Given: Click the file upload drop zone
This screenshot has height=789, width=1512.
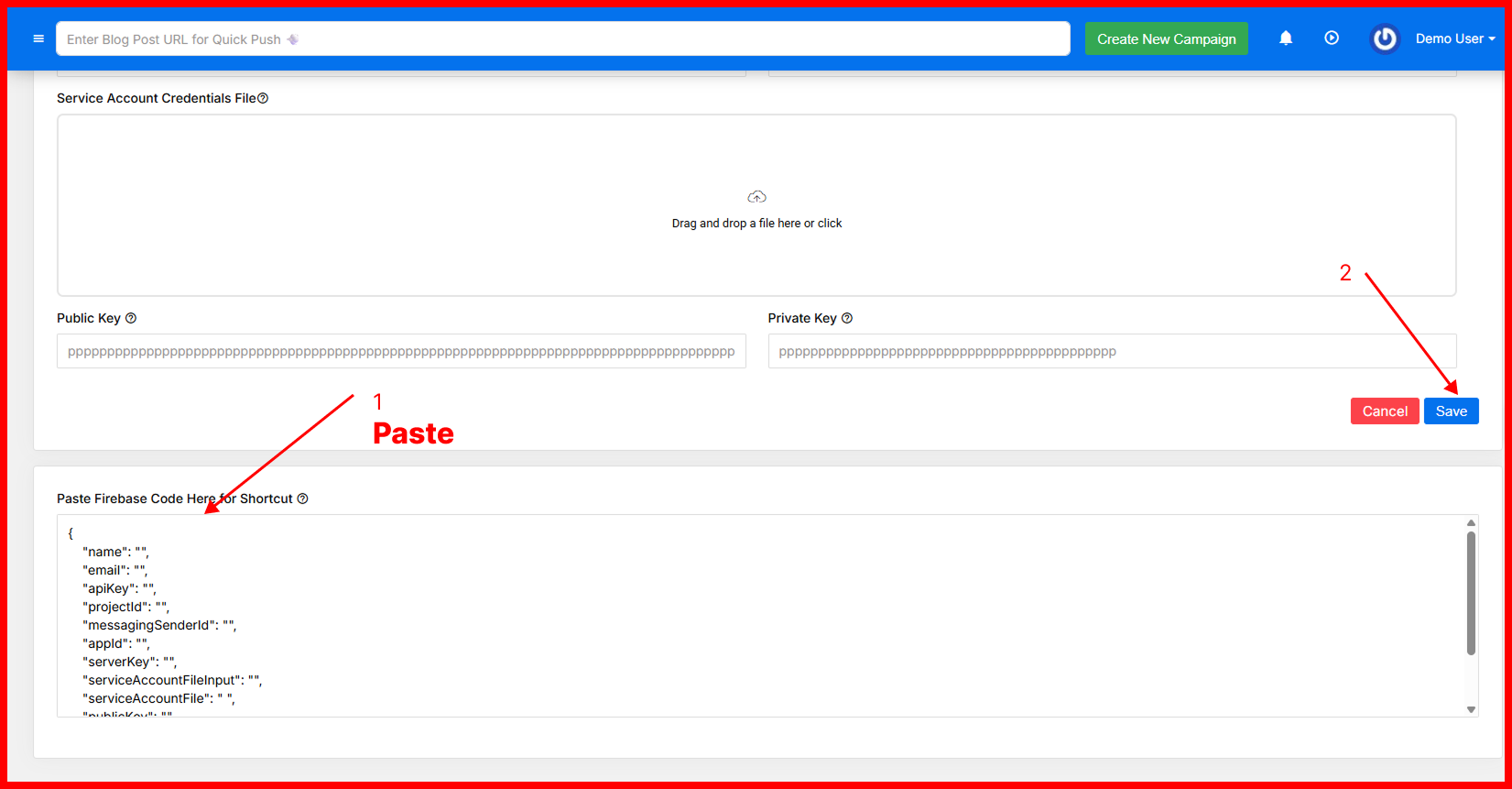Looking at the screenshot, I should 756,205.
